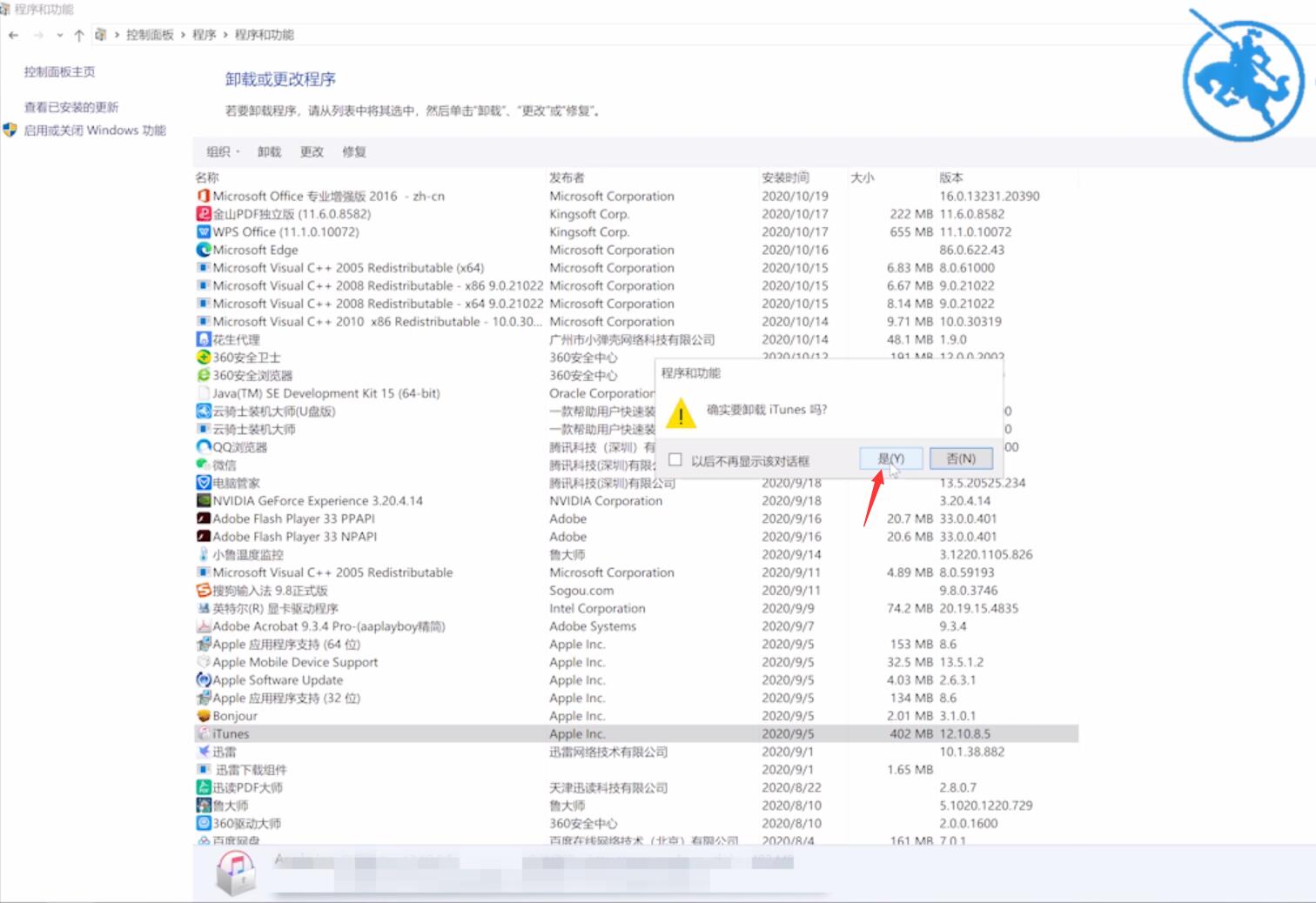Click the 卸载 toolbar command

point(269,151)
